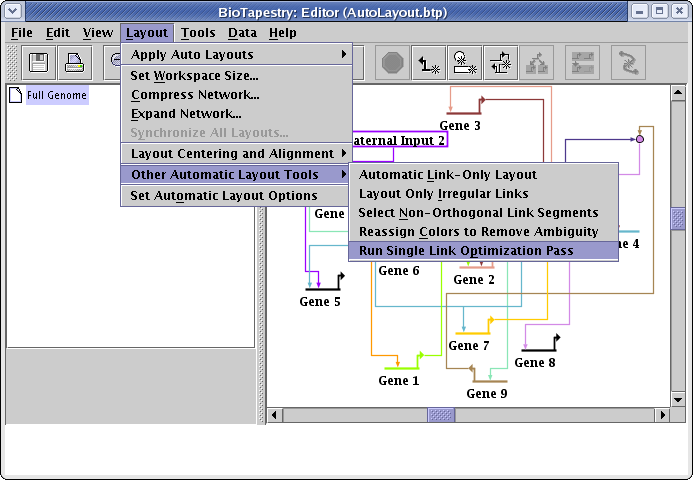Choose Set Workspace Size option

tap(194, 75)
